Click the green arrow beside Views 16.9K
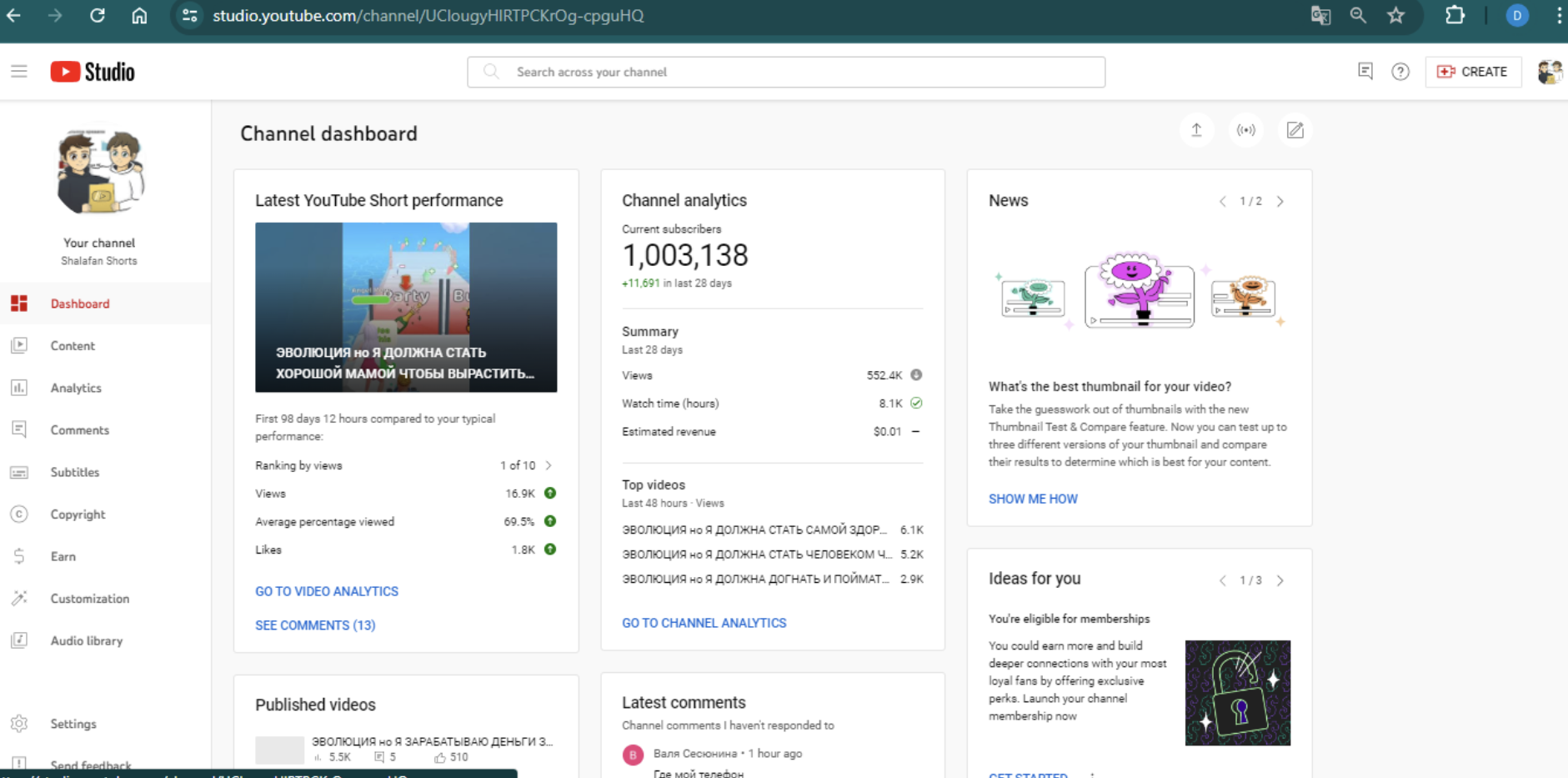 pyautogui.click(x=550, y=493)
